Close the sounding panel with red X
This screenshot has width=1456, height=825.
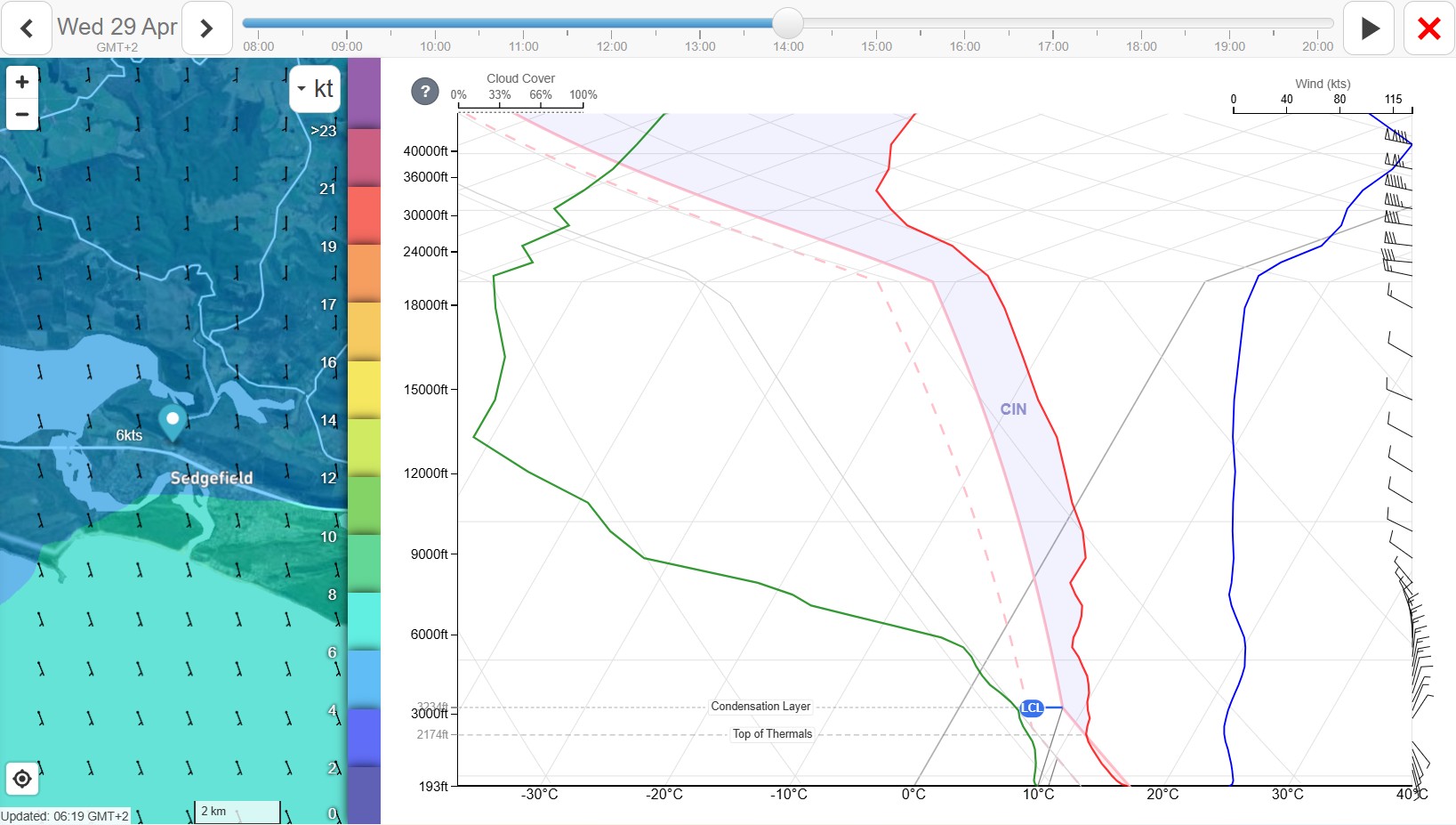pyautogui.click(x=1428, y=28)
